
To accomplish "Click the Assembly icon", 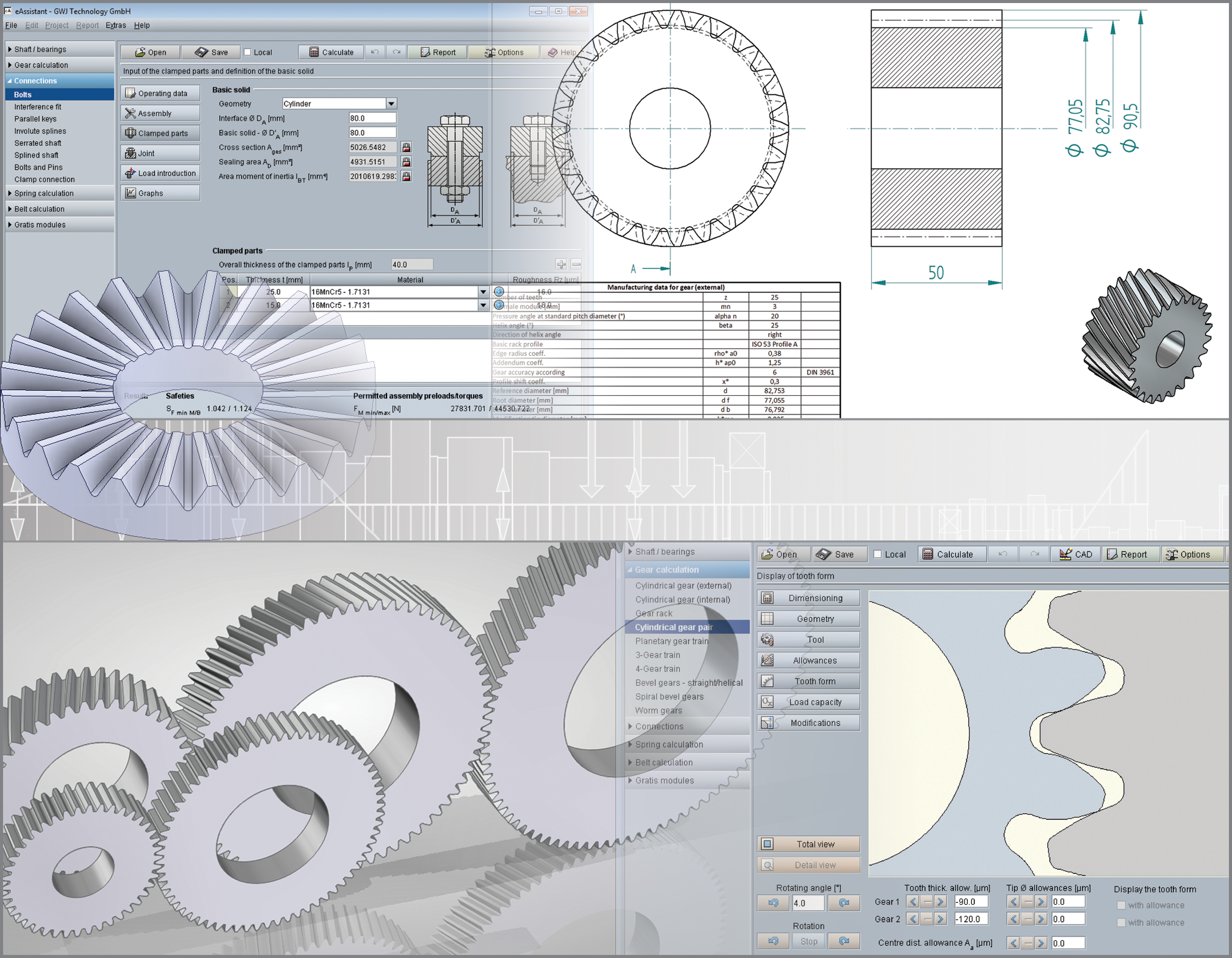I will point(160,113).
